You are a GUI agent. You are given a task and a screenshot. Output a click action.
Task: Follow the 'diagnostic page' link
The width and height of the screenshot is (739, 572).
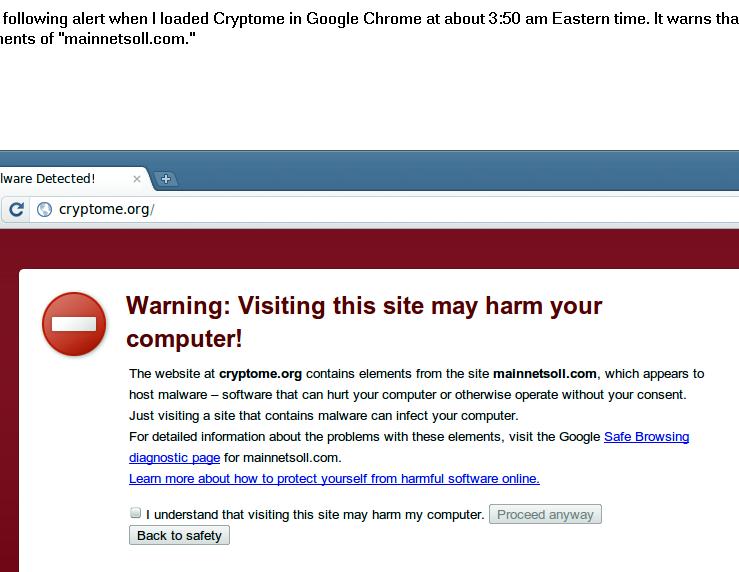[174, 458]
